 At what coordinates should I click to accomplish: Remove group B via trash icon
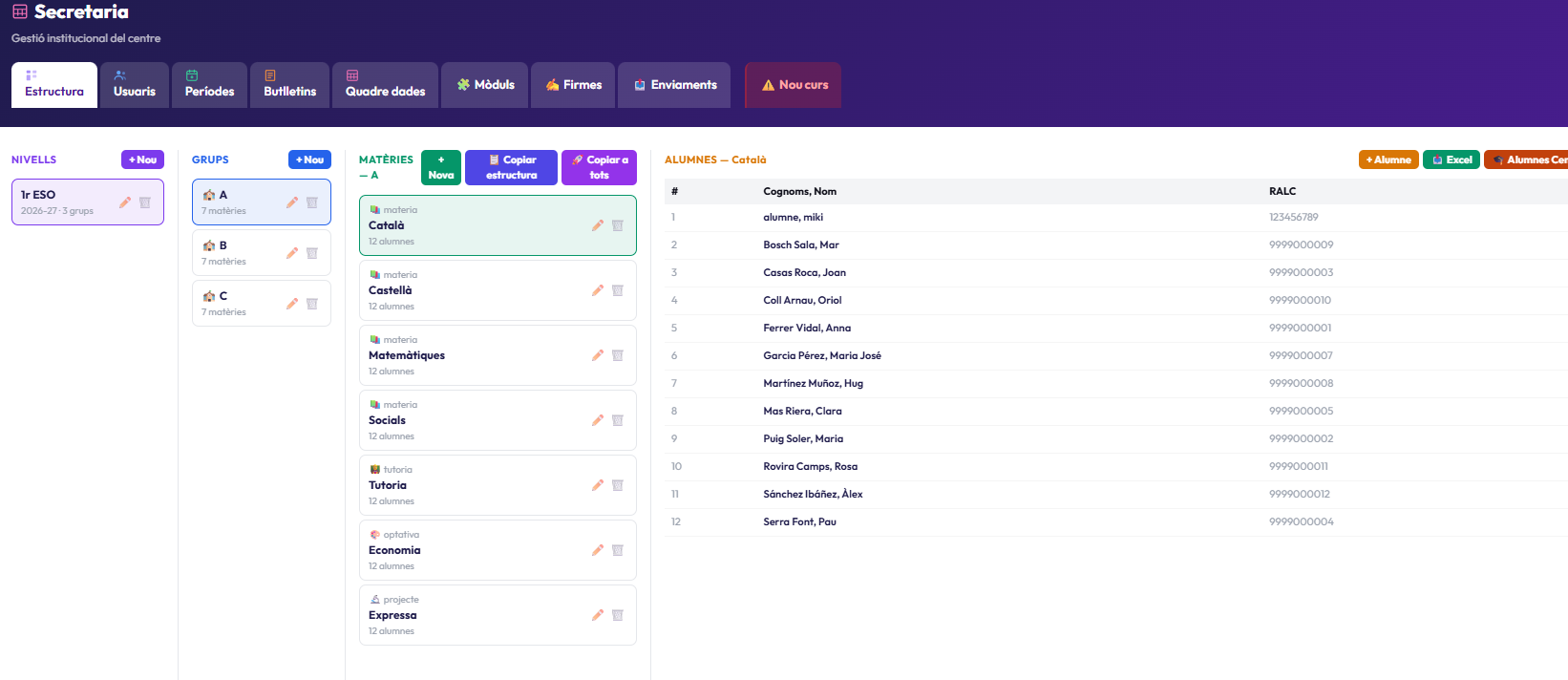tap(312, 253)
